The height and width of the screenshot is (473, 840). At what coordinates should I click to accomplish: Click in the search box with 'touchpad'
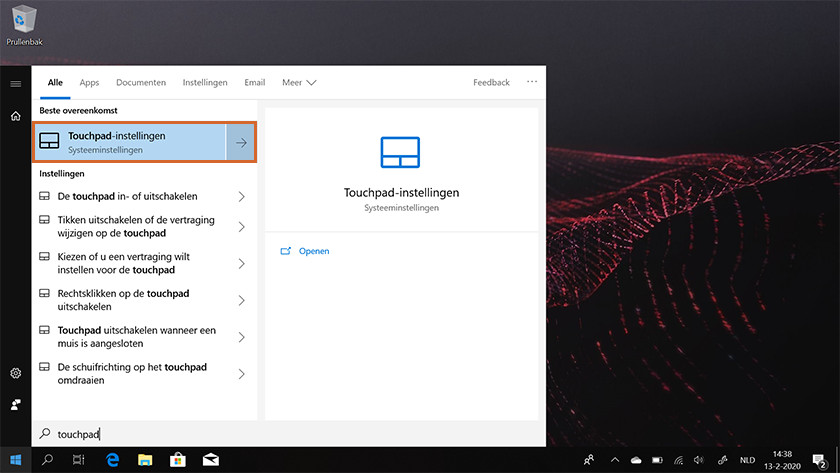tap(289, 434)
